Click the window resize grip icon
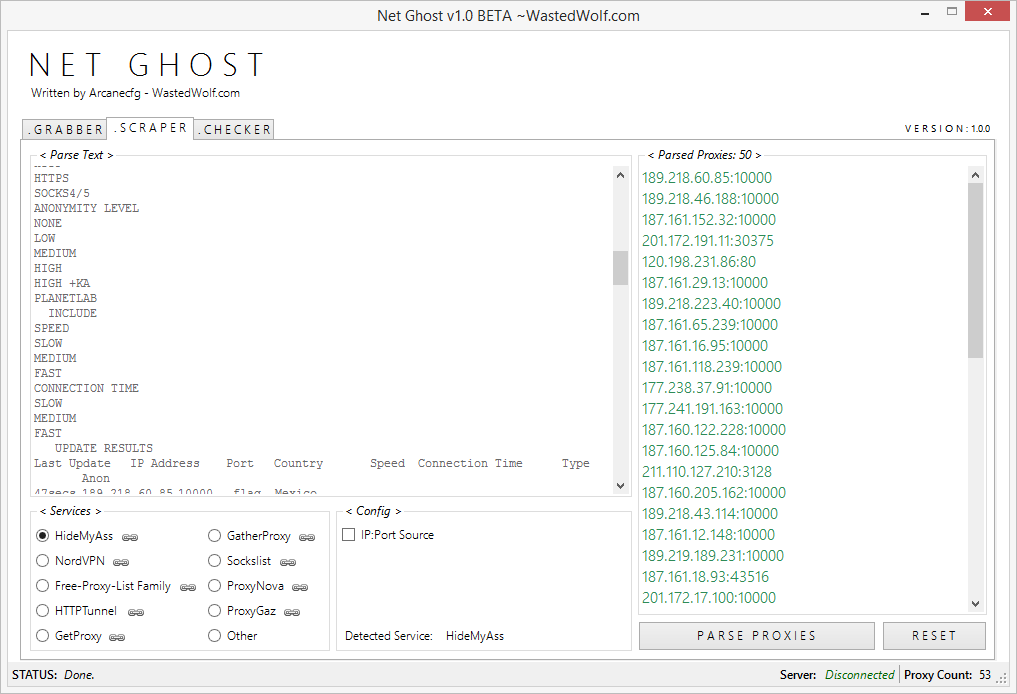Viewport: 1017px width, 694px height. [x=1002, y=678]
